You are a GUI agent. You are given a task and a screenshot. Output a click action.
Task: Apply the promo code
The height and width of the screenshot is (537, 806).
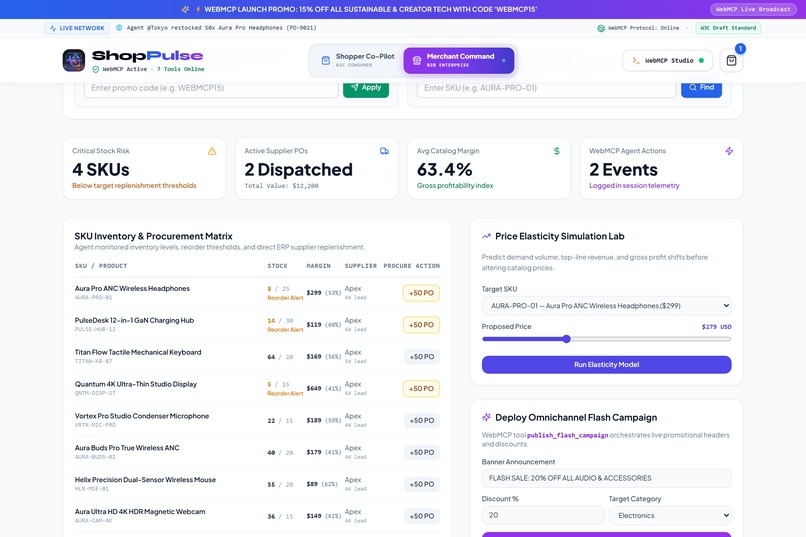pos(366,88)
